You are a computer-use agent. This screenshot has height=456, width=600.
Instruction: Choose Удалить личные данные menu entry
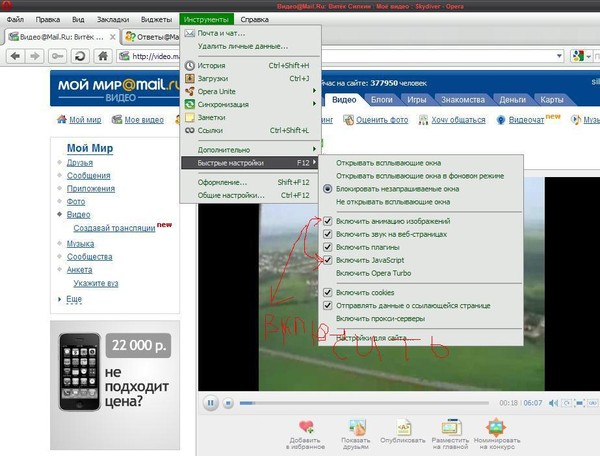point(251,46)
